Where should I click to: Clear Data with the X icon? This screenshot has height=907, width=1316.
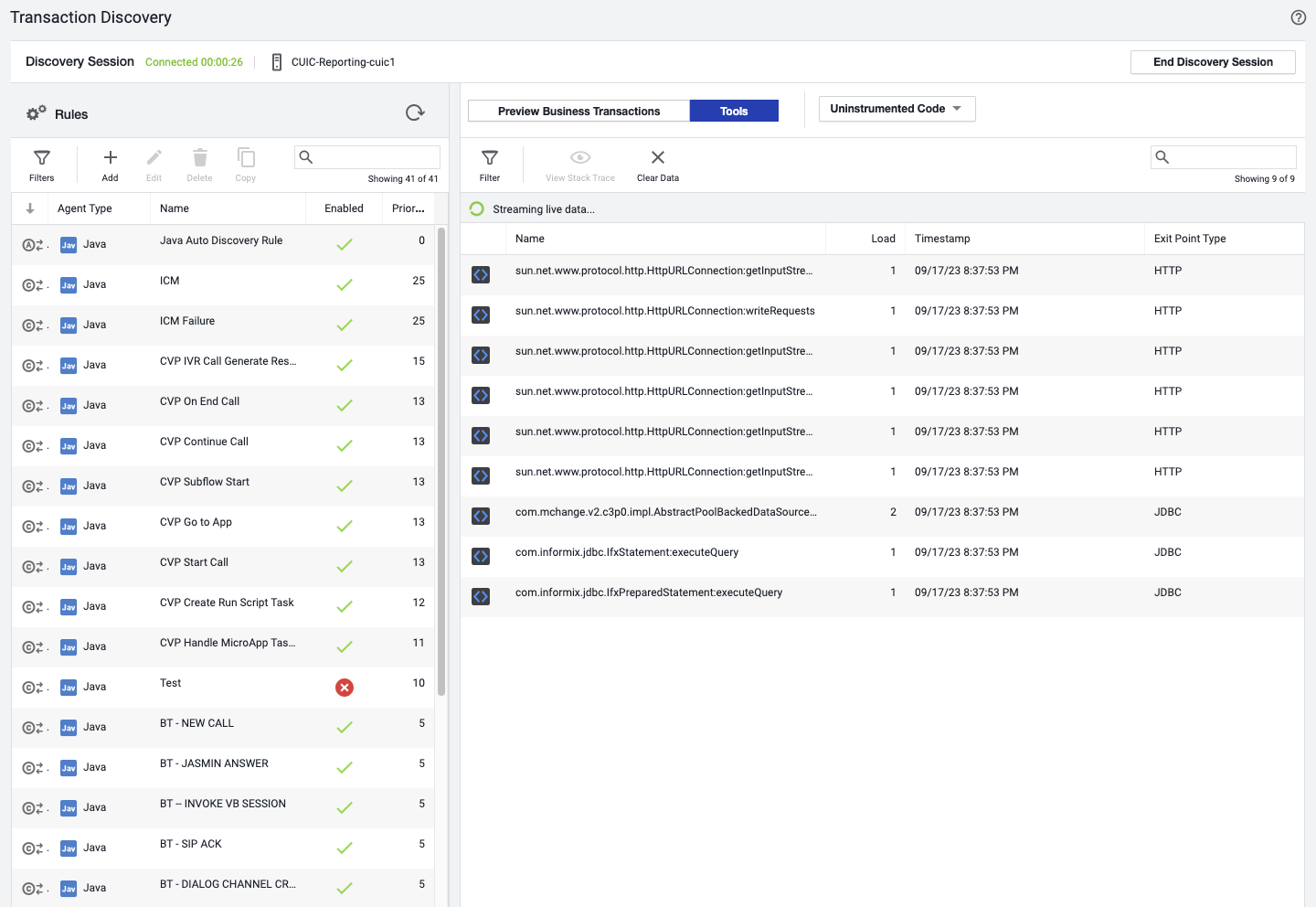click(x=658, y=157)
